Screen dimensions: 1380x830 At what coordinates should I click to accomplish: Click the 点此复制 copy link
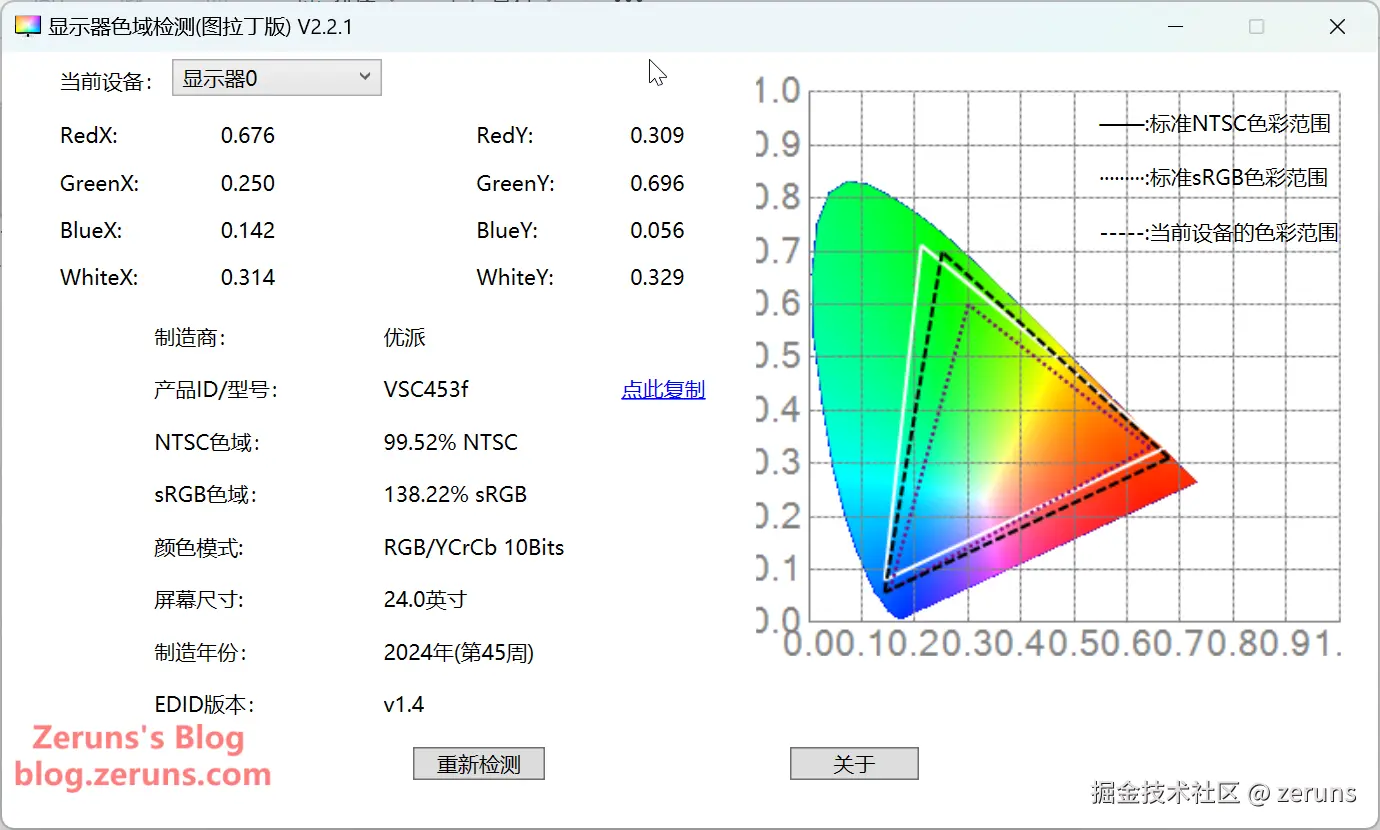pos(663,390)
